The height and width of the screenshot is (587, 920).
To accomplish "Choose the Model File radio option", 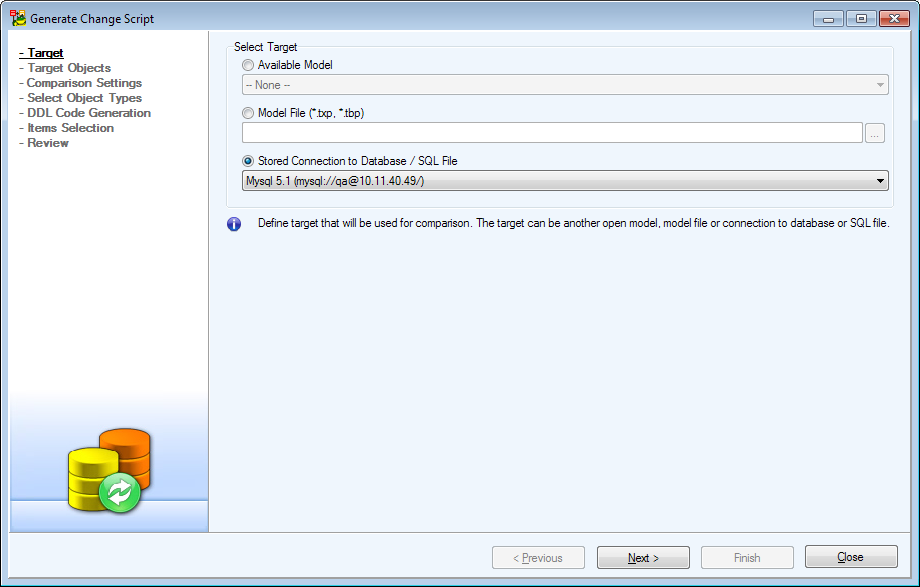I will pyautogui.click(x=248, y=113).
